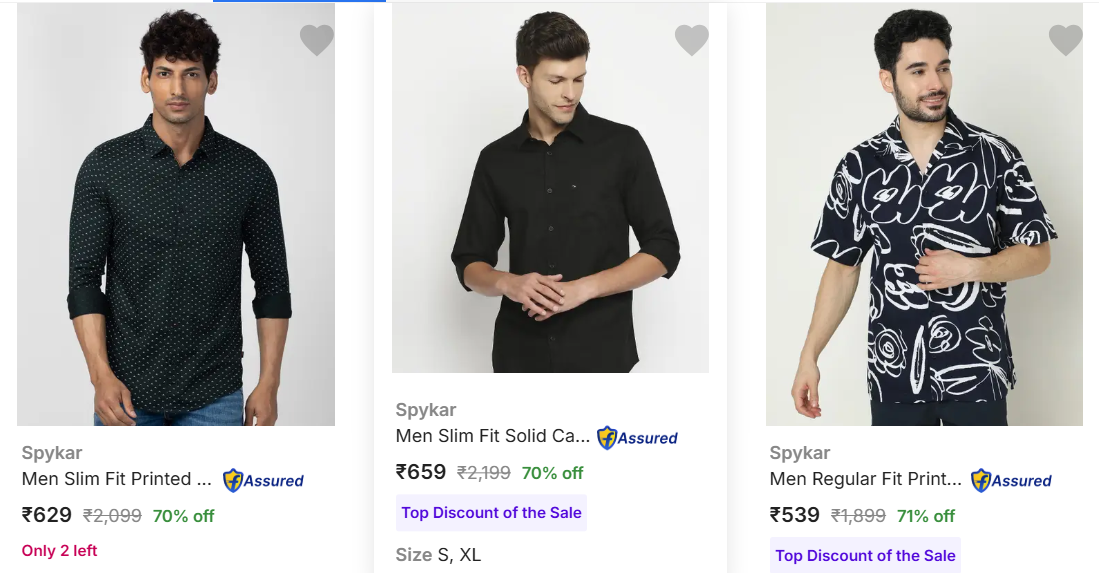1099x573 pixels.
Task: Click Spykar brand above ₹659 shirt
Action: pyautogui.click(x=426, y=410)
